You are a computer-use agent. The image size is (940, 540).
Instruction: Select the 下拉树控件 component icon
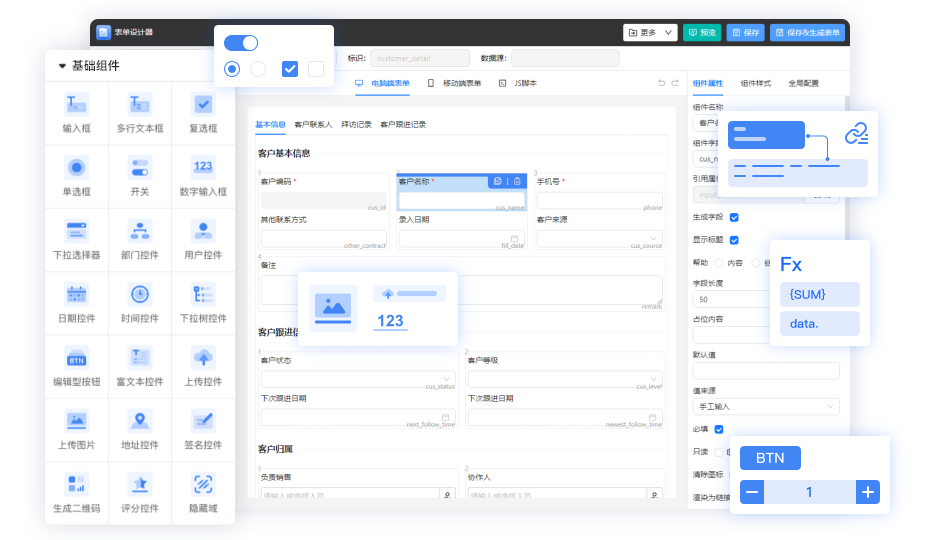pyautogui.click(x=203, y=294)
